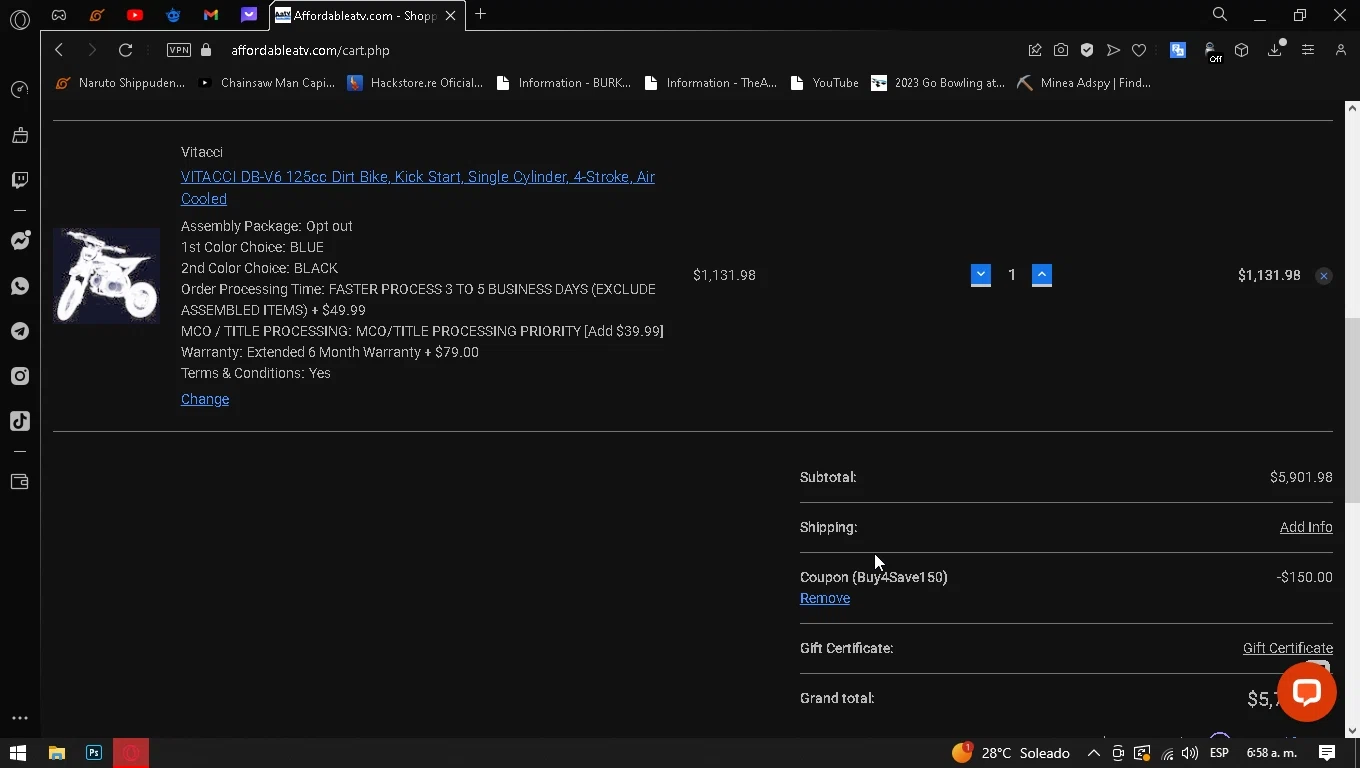Open the ad blocker shield
1360x768 pixels.
click(1087, 50)
